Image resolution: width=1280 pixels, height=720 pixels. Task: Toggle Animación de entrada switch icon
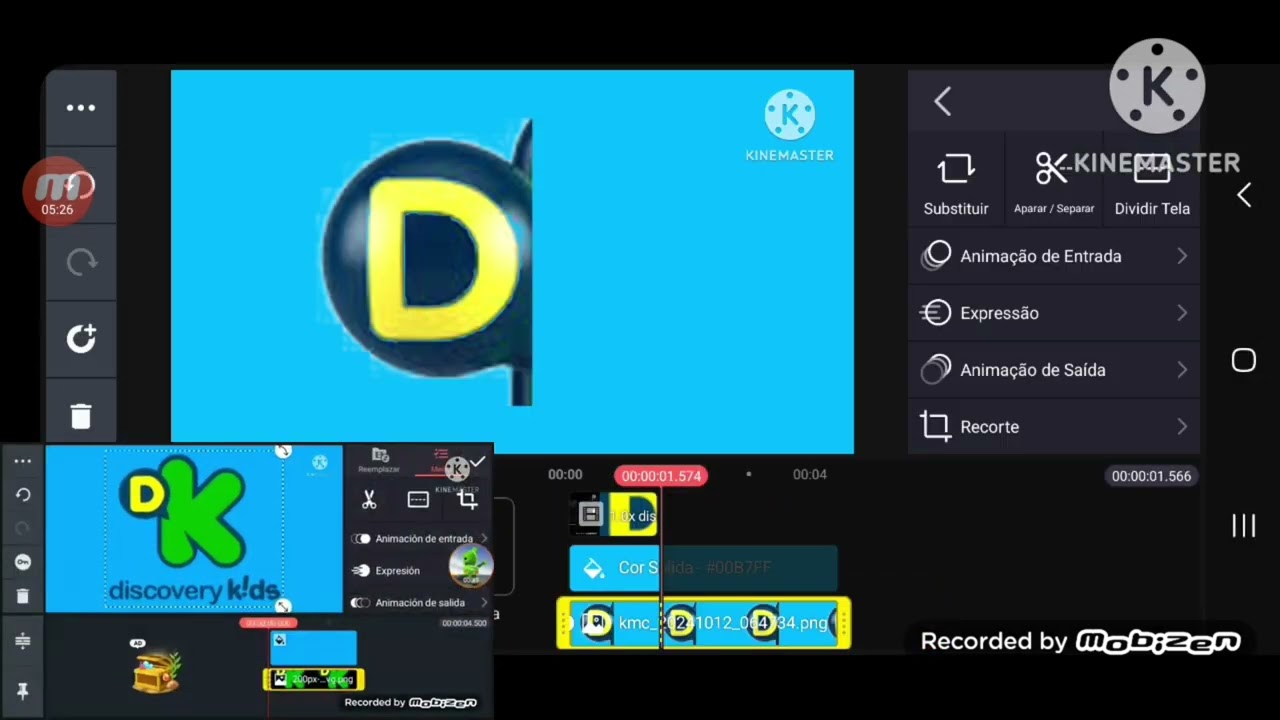click(x=361, y=539)
